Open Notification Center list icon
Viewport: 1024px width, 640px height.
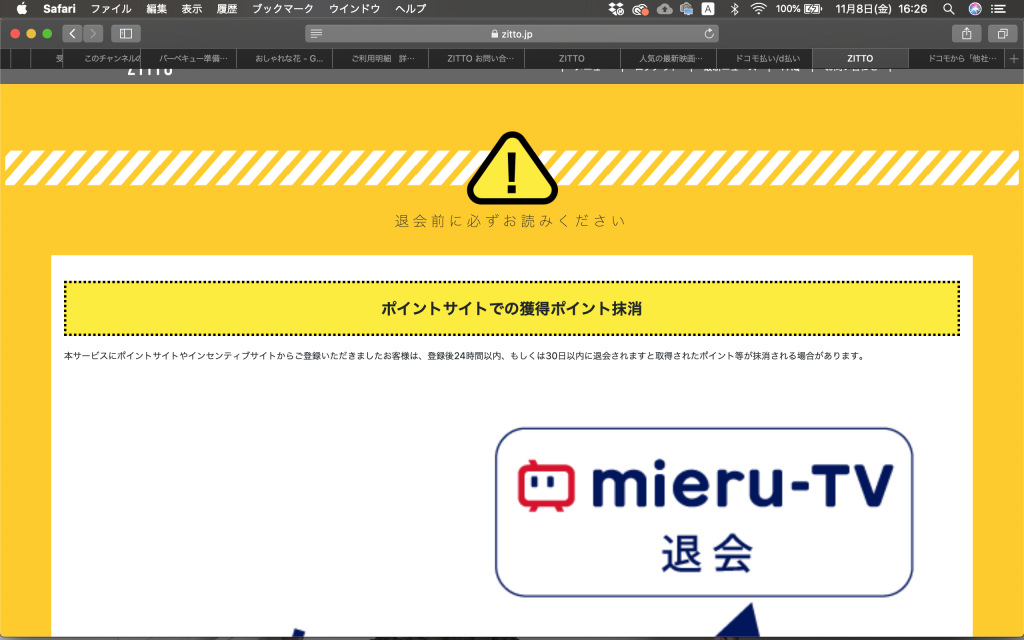pos(999,8)
